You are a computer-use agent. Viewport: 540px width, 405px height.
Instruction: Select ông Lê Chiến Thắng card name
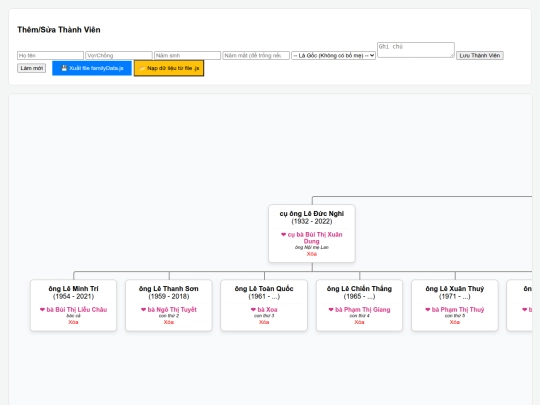(x=359, y=289)
